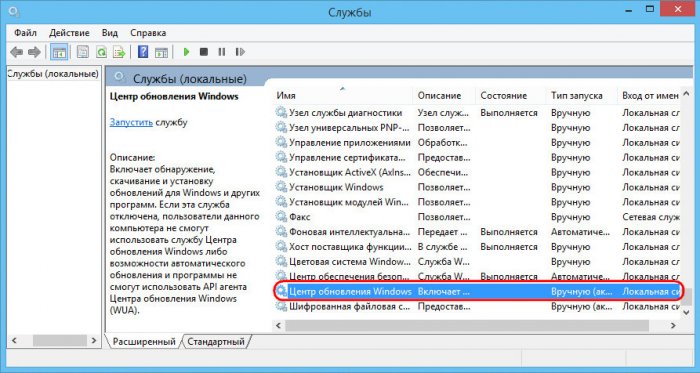
Task: Click the green Refresh toolbar icon
Action: (101, 52)
